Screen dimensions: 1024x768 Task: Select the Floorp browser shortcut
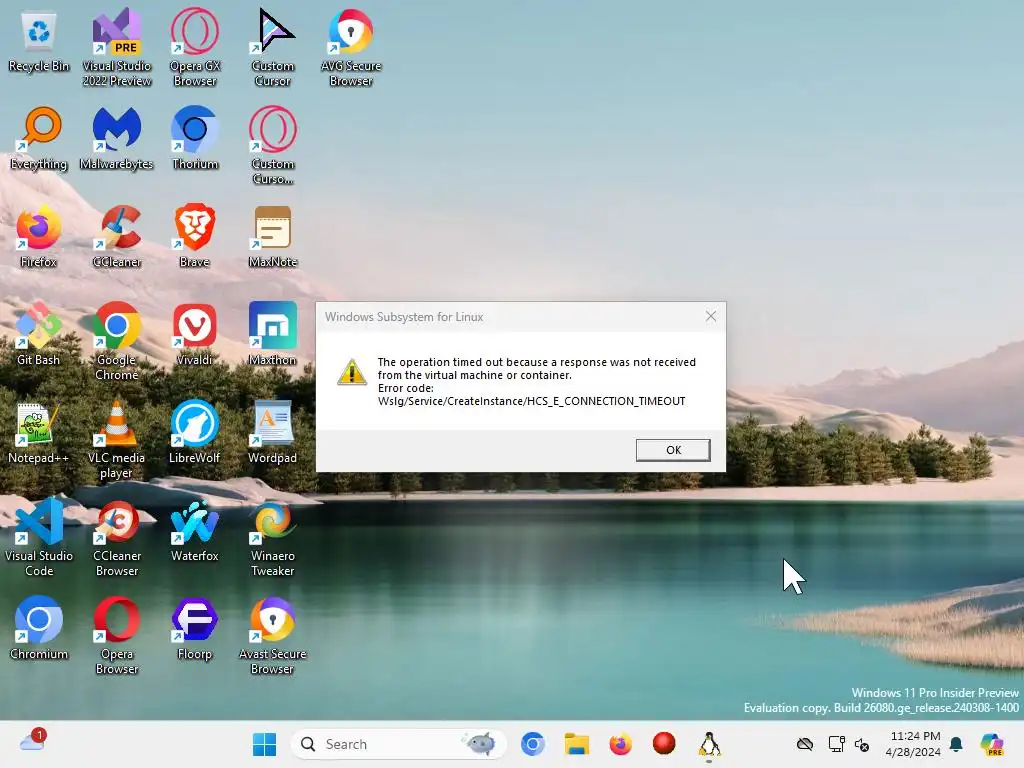tap(195, 628)
